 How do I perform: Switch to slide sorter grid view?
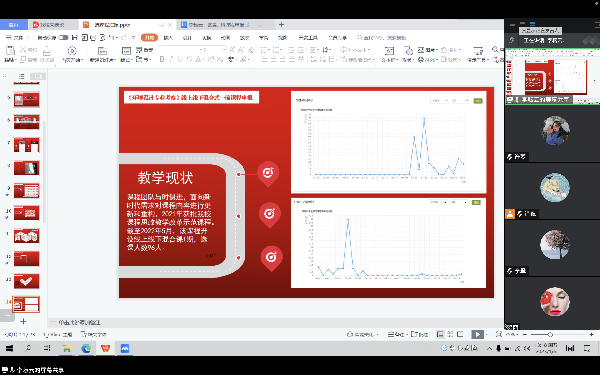coord(450,334)
